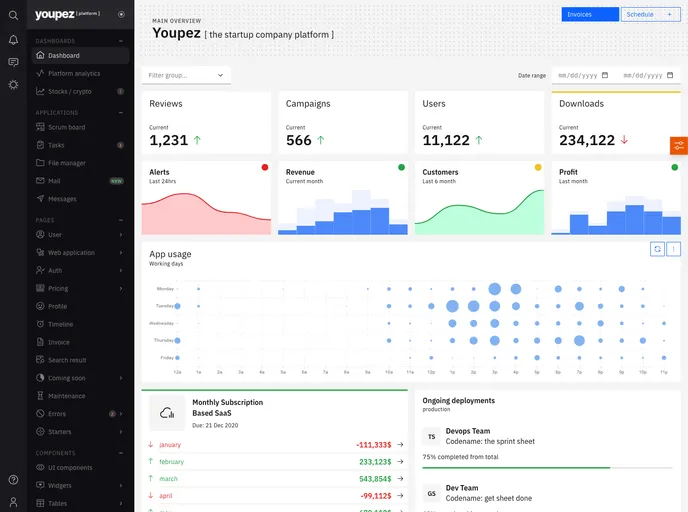Toggle the sidebar pin next to Youpez logo
Screen dimensions: 688x512
[121, 14]
